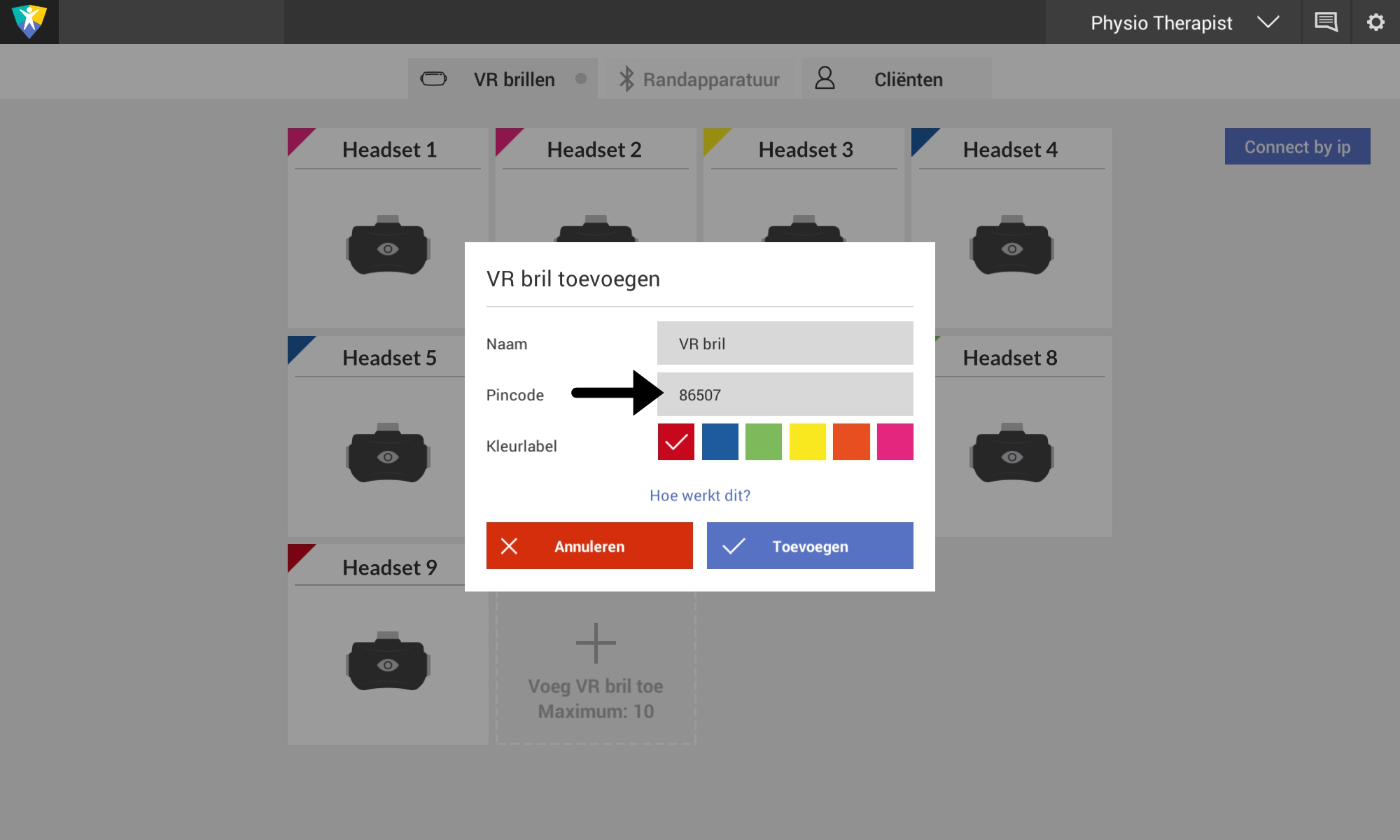Click the Headset 5 goggles icon
This screenshot has height=840, width=1400.
coord(388,454)
